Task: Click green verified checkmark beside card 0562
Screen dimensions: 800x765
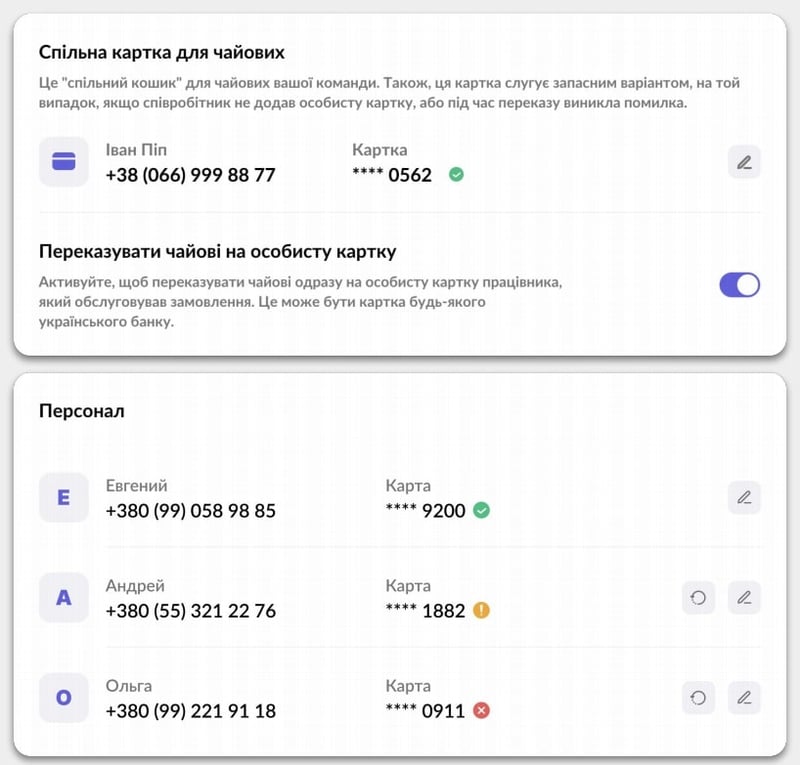Action: coord(456,175)
